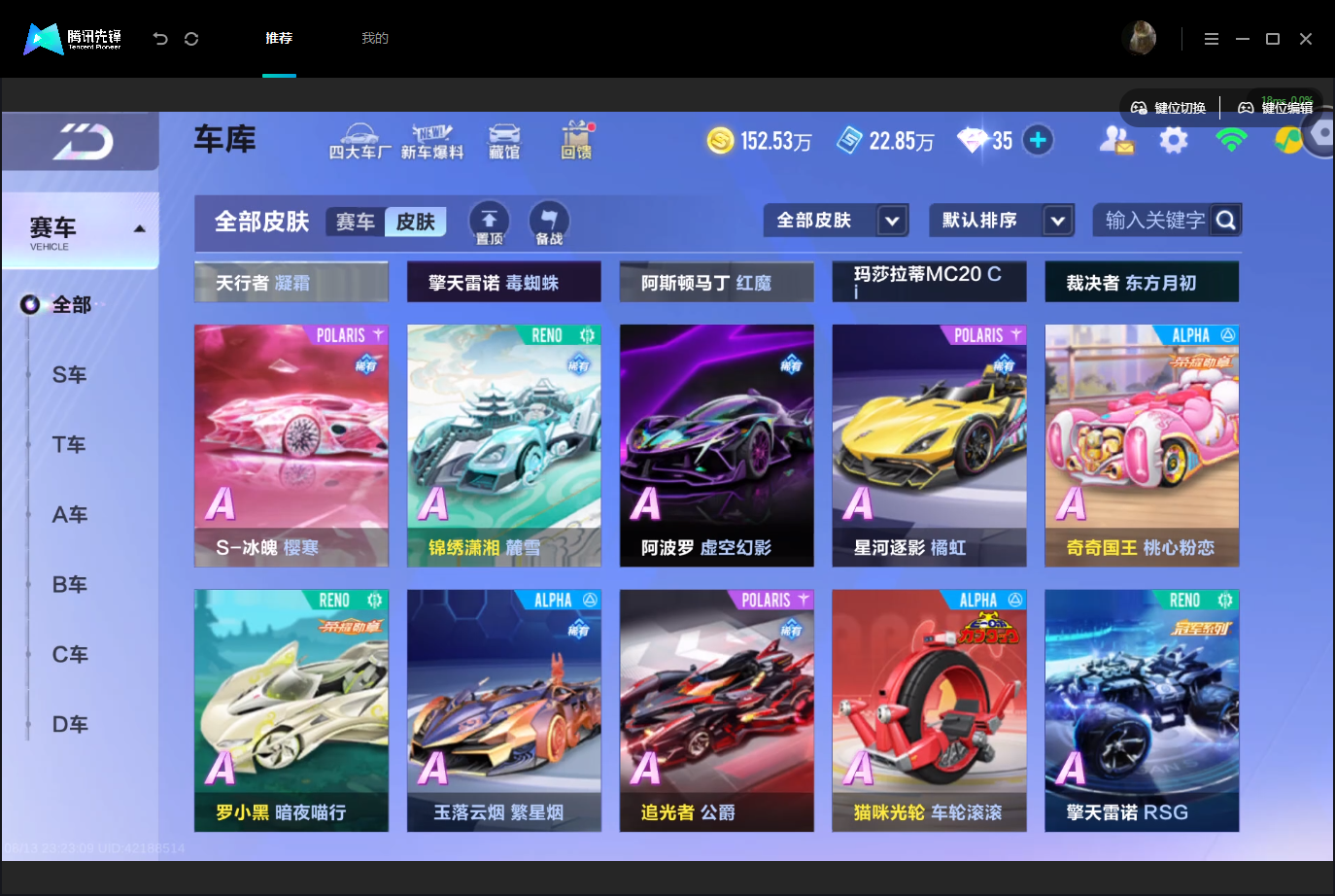This screenshot has width=1335, height=896.
Task: Add diamonds with the plus button
Action: [x=1038, y=140]
